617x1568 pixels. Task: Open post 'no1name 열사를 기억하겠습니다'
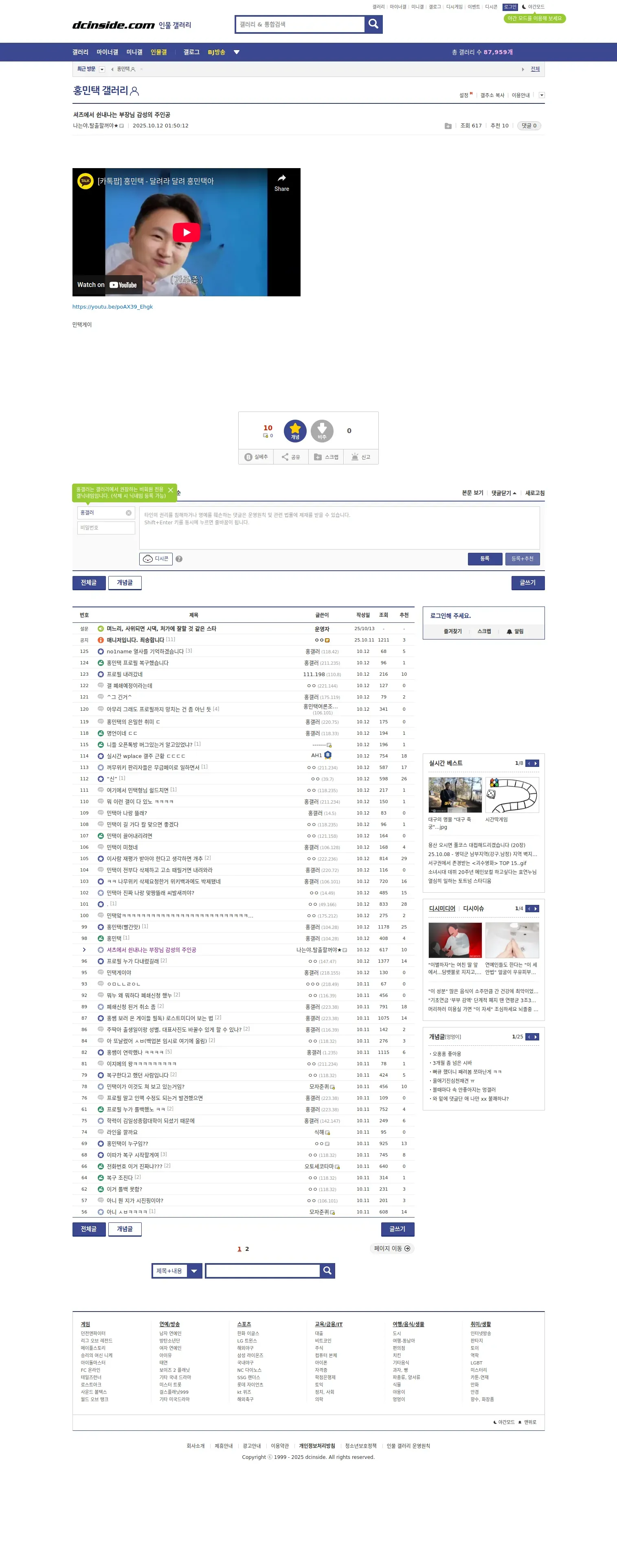click(145, 651)
